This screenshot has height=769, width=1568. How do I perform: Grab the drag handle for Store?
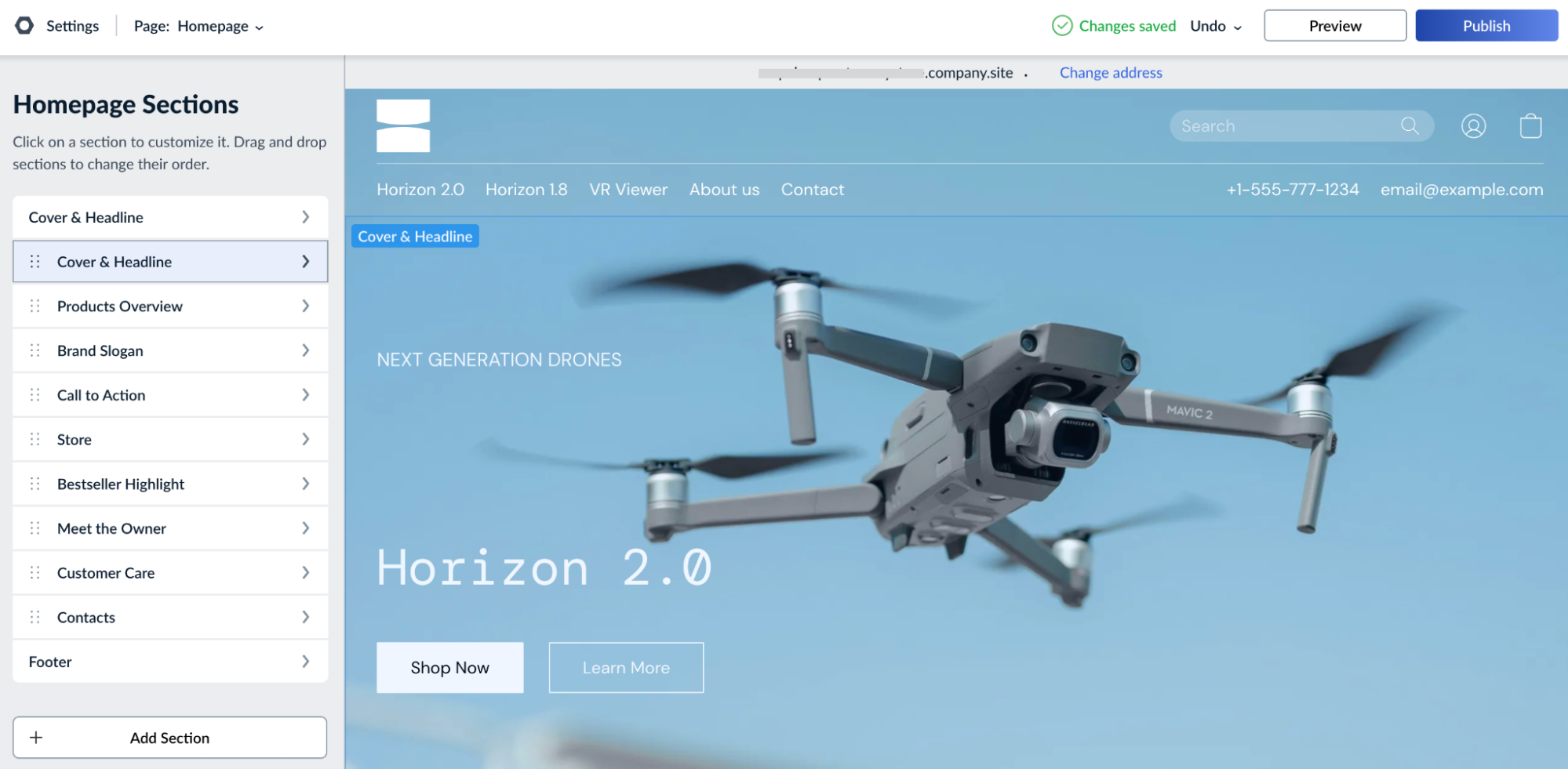click(35, 440)
